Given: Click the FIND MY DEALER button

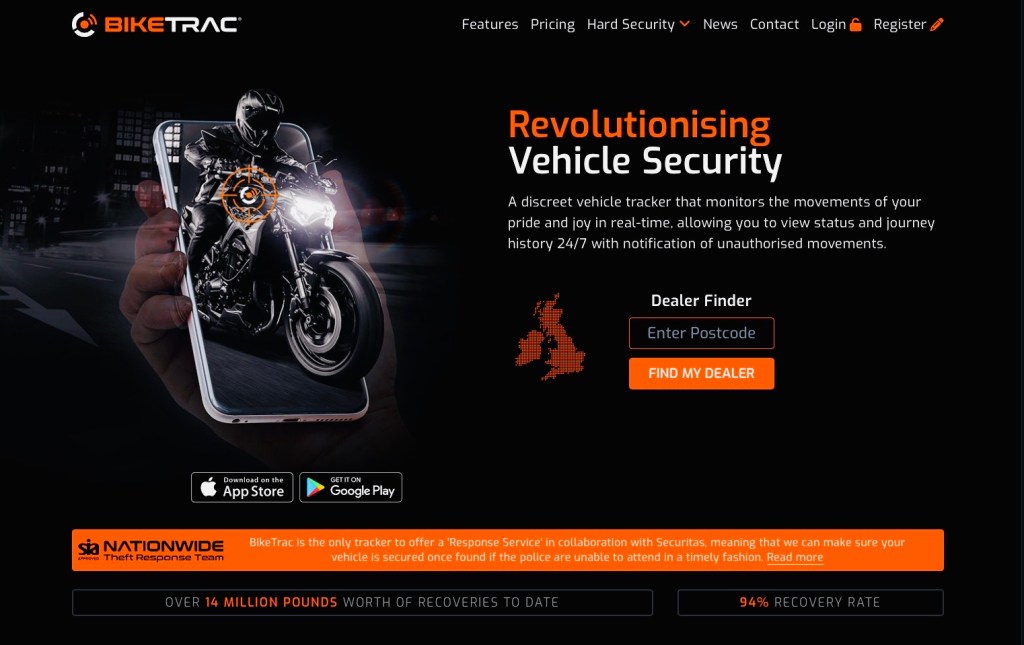Looking at the screenshot, I should 701,373.
